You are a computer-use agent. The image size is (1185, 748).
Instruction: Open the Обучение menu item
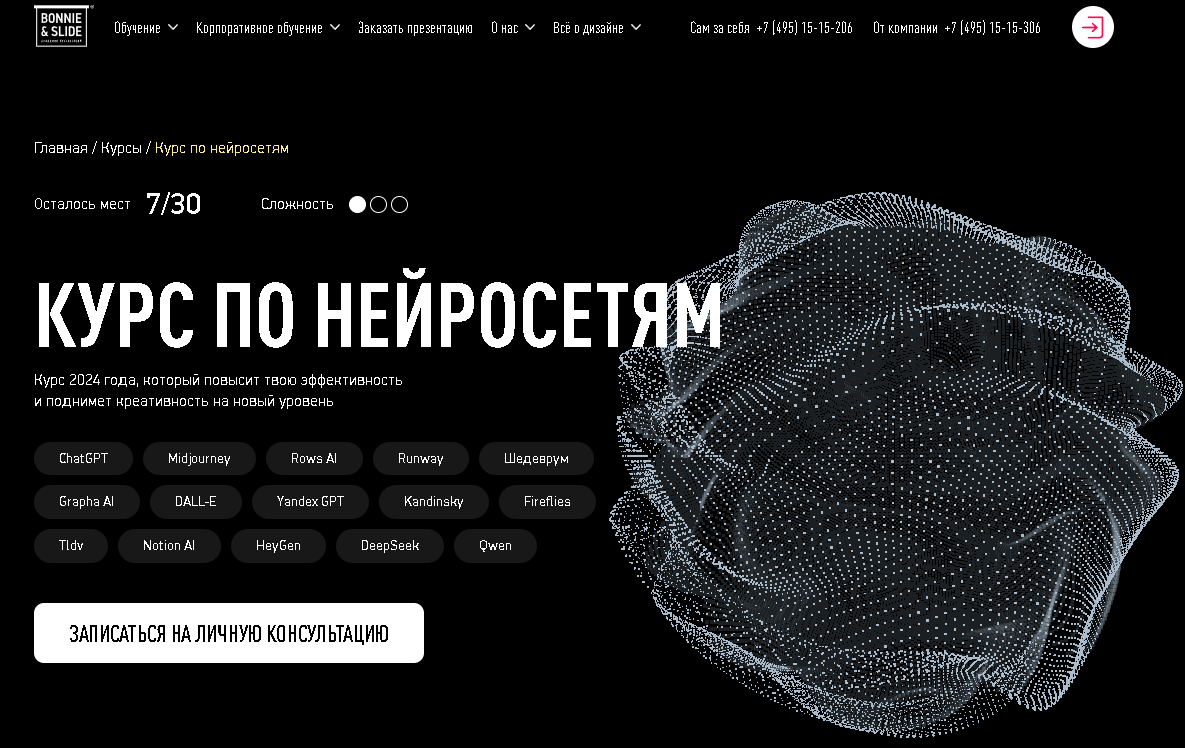click(x=138, y=28)
